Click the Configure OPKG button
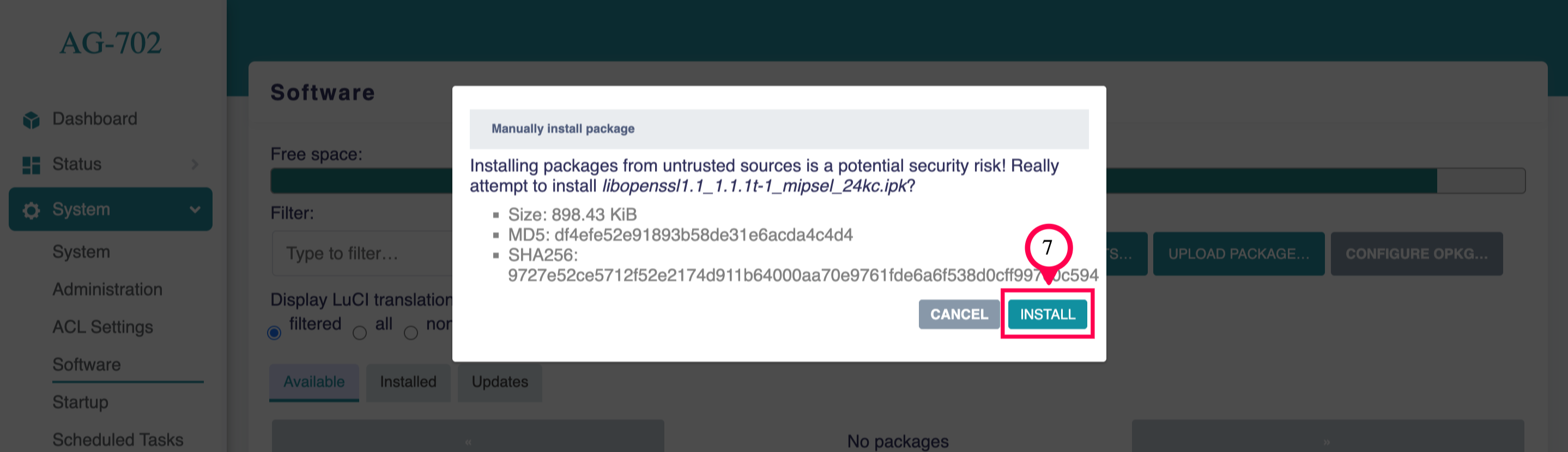The height and width of the screenshot is (452, 1568). click(1416, 254)
